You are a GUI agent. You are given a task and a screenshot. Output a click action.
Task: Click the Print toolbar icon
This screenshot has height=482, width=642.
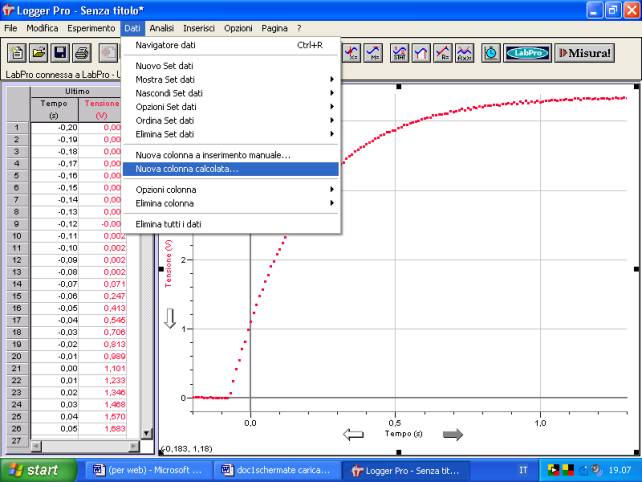click(x=82, y=53)
